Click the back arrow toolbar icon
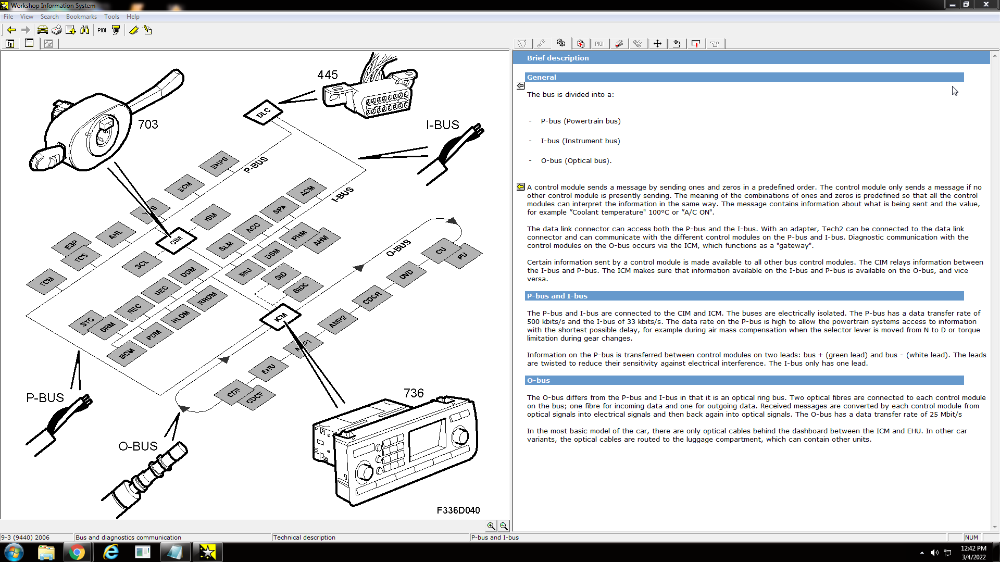The image size is (1000, 562). pos(10,30)
